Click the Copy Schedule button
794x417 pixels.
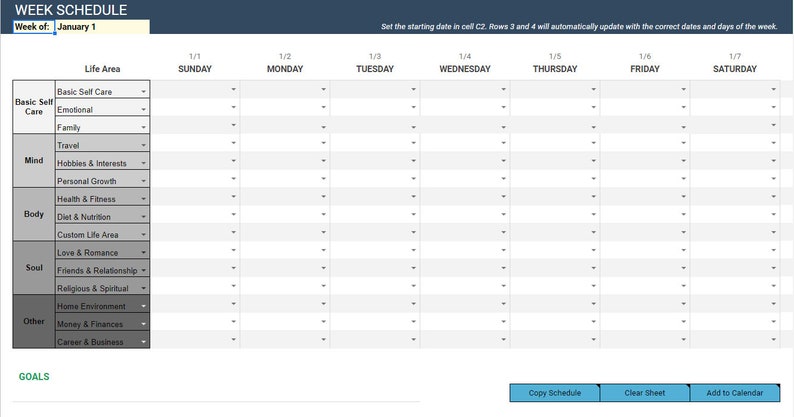tap(554, 393)
